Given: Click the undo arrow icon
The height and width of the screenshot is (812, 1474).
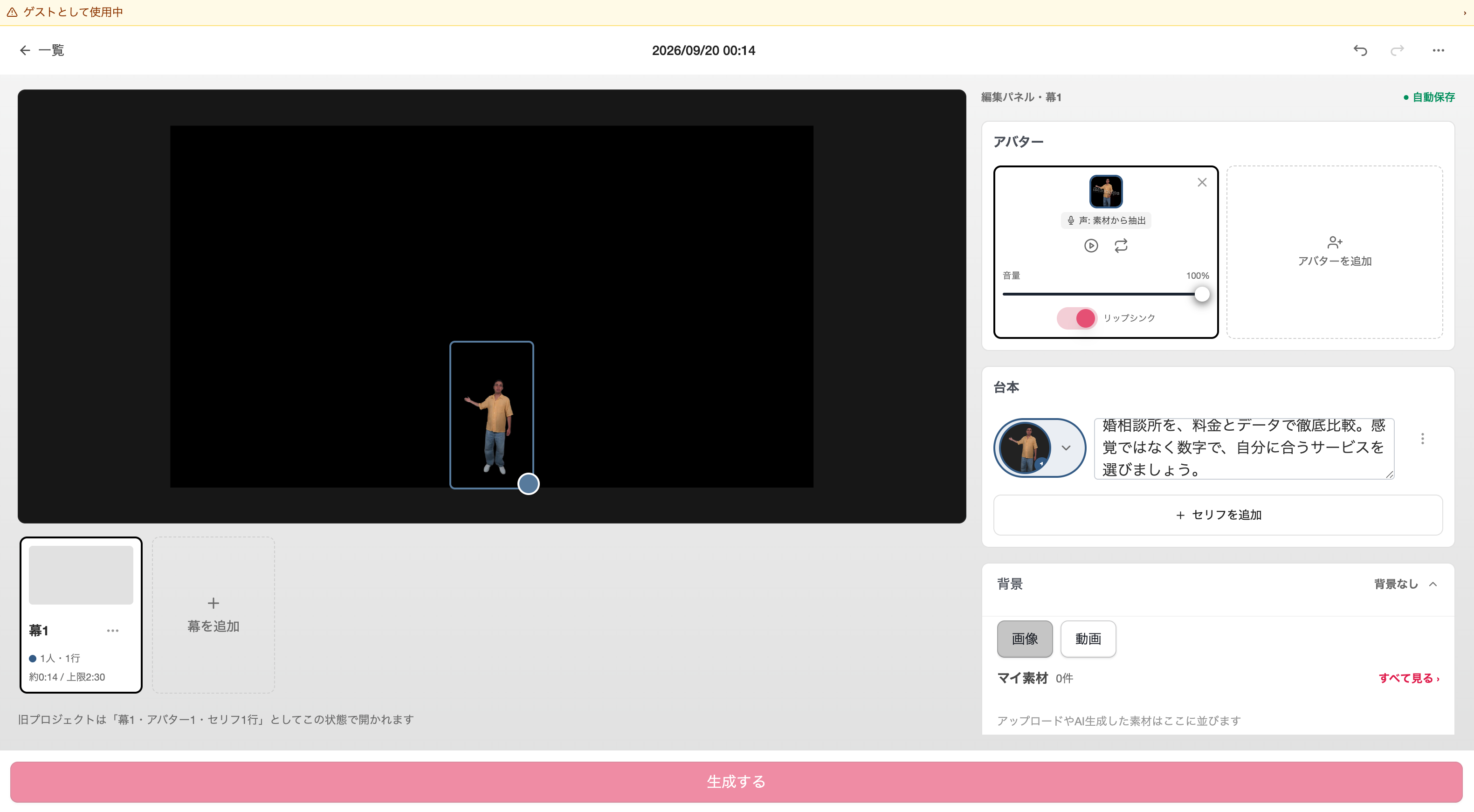Looking at the screenshot, I should tap(1360, 50).
